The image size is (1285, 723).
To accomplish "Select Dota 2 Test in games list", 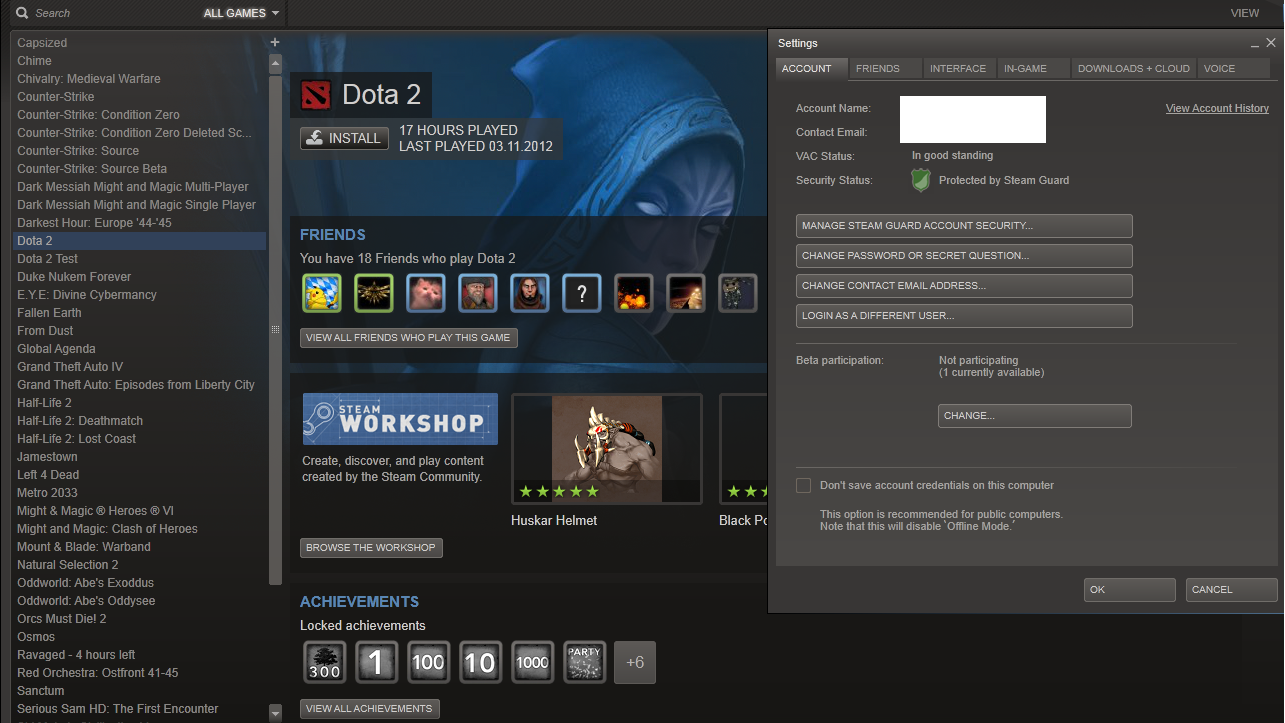I will click(139, 259).
